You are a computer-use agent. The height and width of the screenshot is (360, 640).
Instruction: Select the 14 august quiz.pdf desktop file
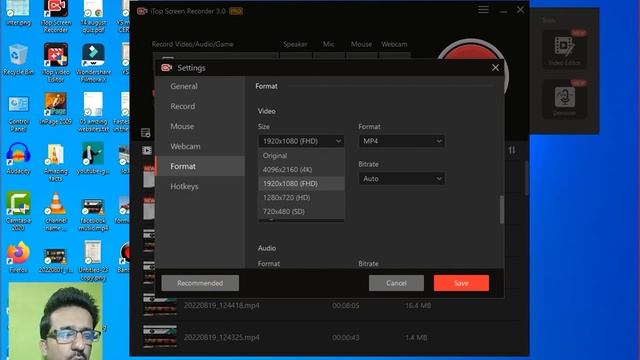(x=93, y=16)
